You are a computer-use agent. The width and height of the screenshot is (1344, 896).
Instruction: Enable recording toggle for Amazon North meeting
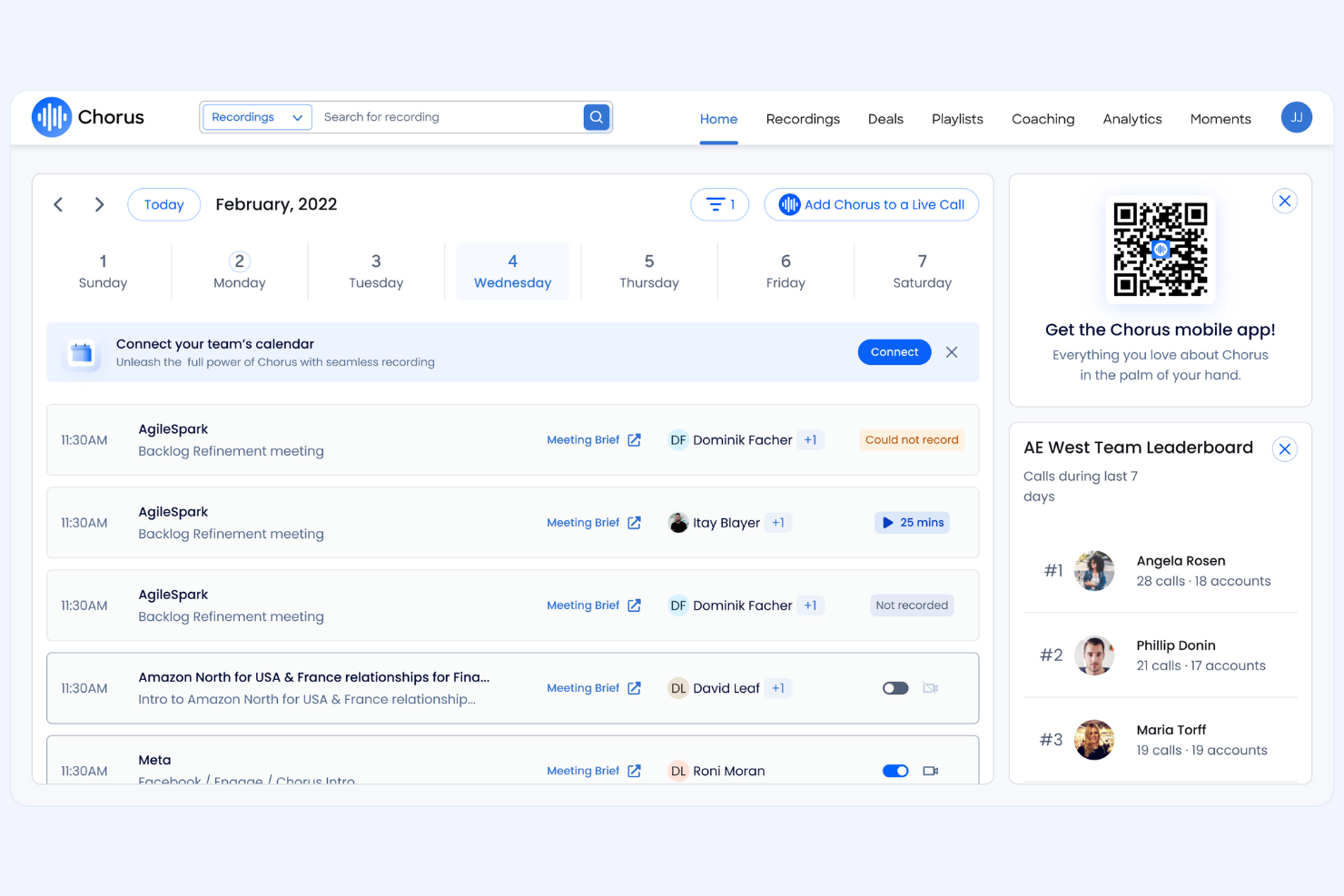pyautogui.click(x=895, y=688)
